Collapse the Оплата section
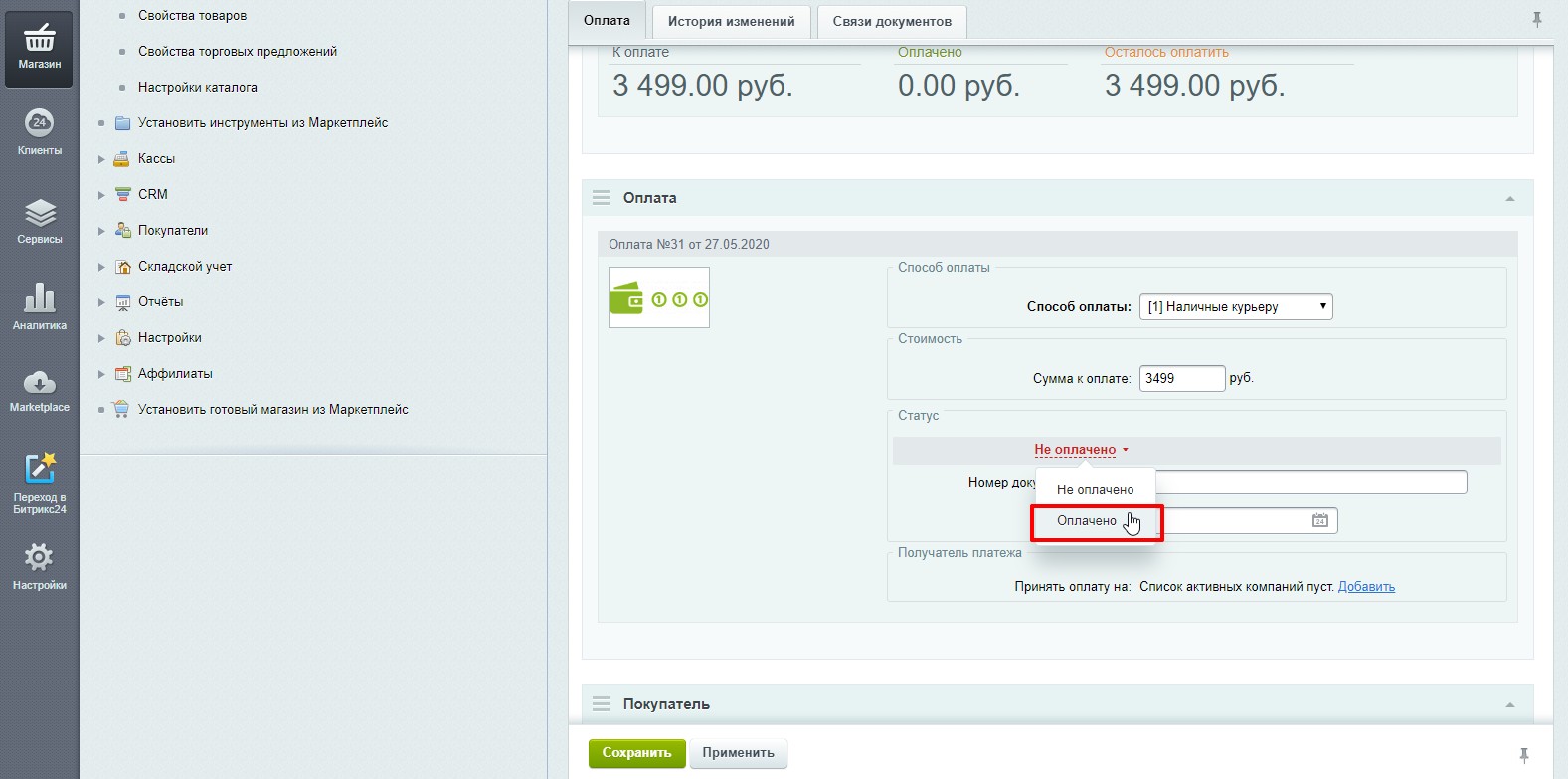 click(x=1509, y=199)
